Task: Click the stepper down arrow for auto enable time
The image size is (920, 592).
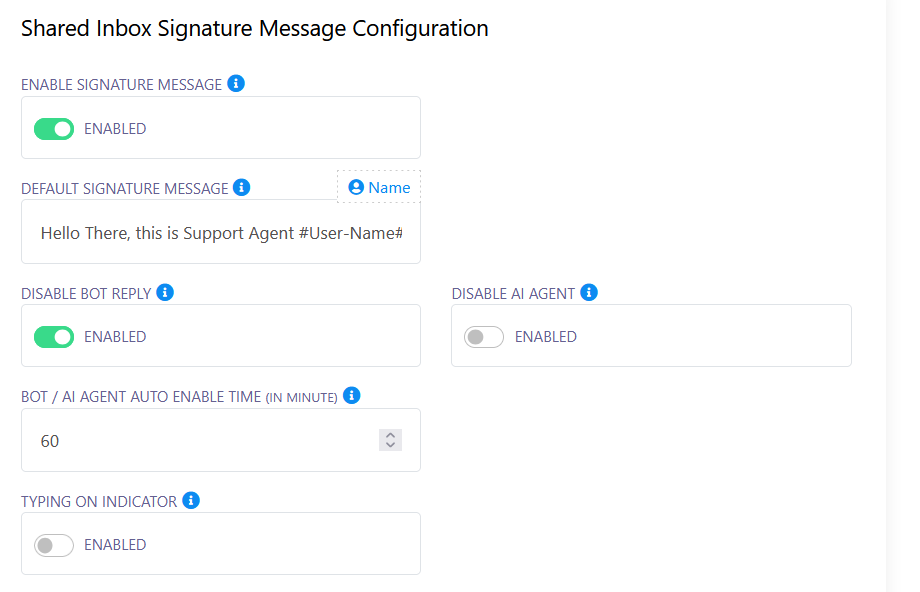Action: tap(390, 444)
